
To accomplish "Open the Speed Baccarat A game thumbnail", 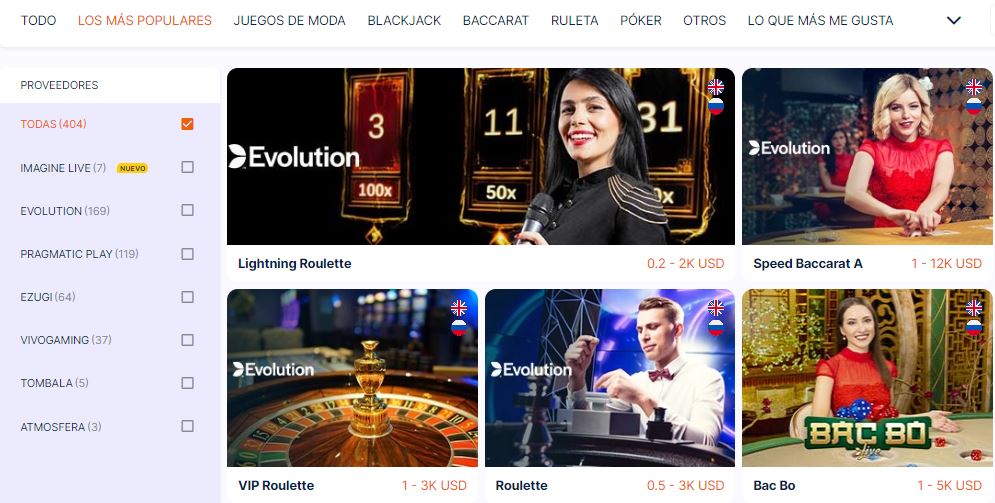I will pos(867,156).
